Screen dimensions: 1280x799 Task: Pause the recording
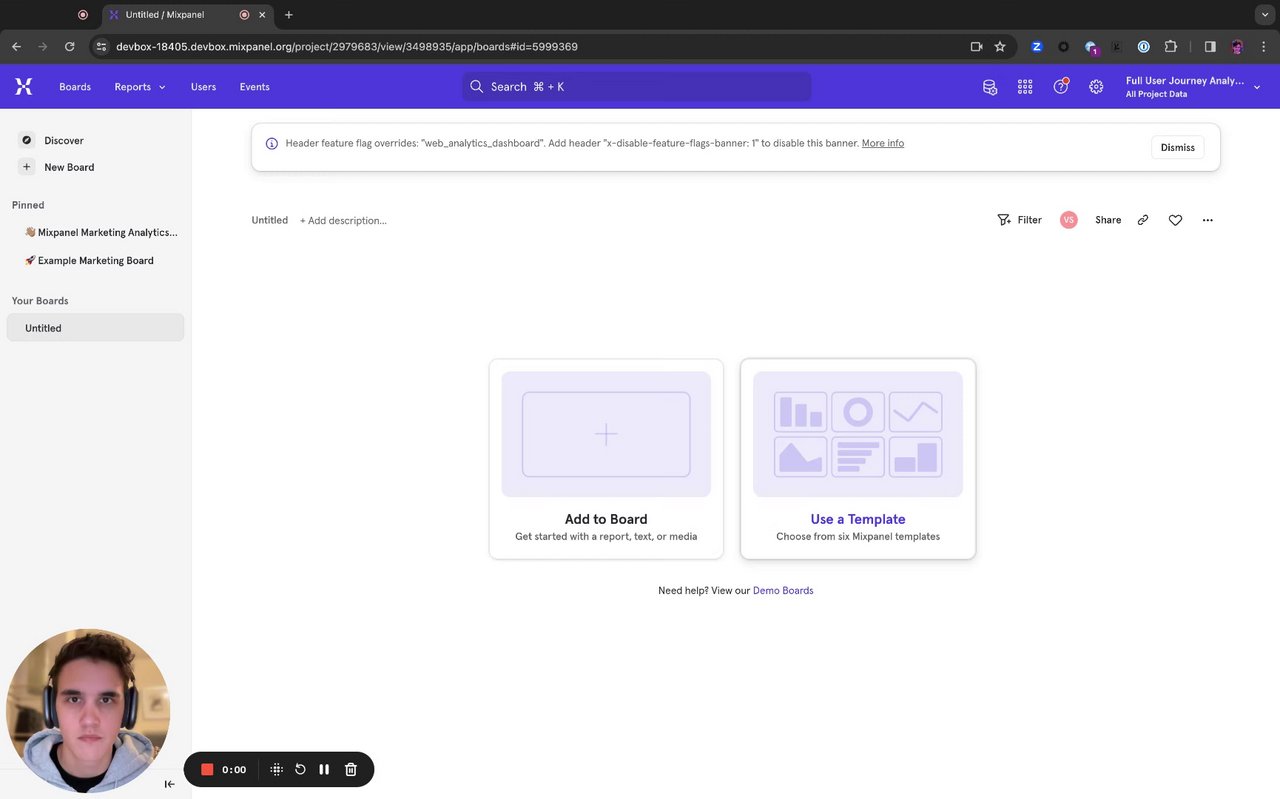coord(324,769)
